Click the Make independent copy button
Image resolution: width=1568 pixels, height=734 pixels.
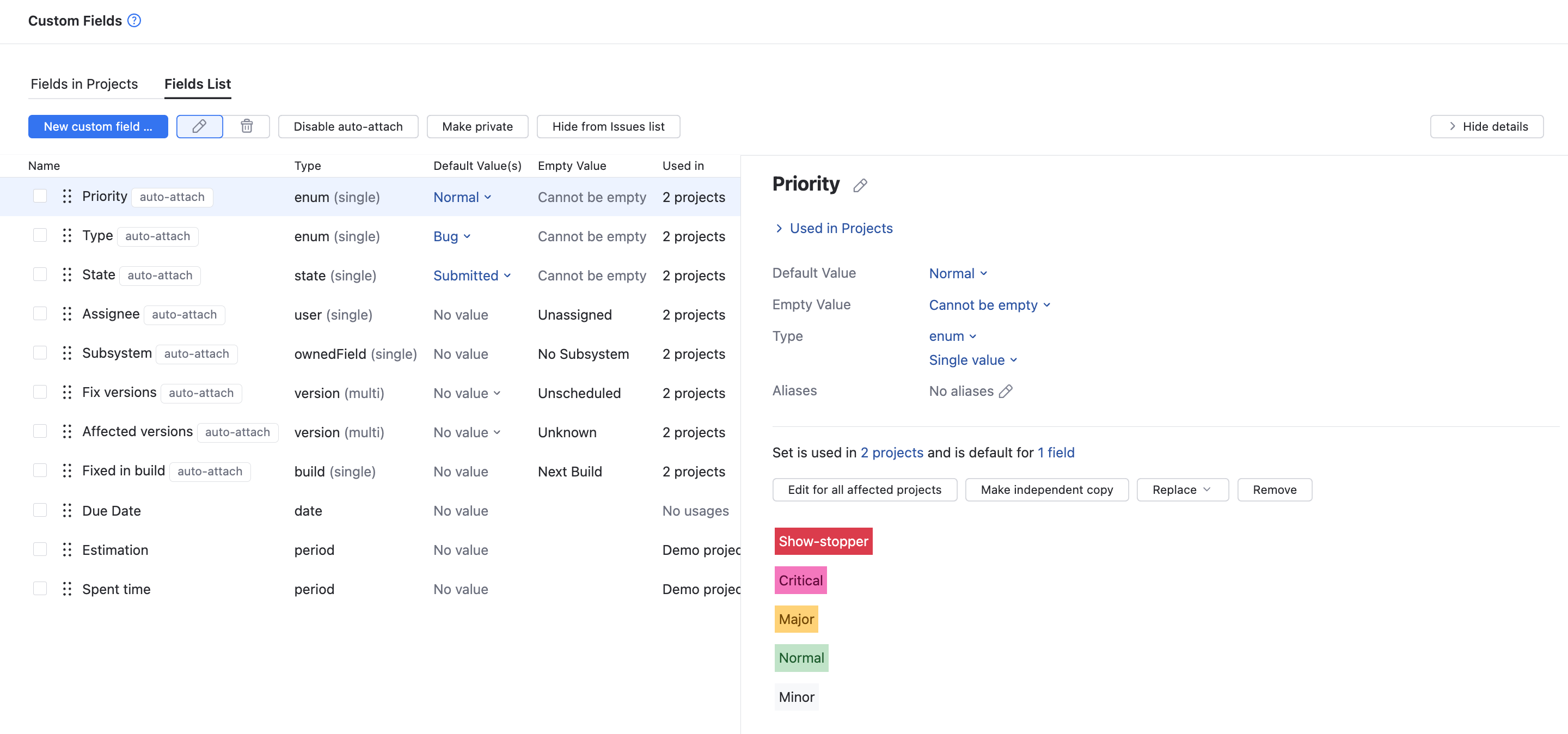tap(1046, 490)
